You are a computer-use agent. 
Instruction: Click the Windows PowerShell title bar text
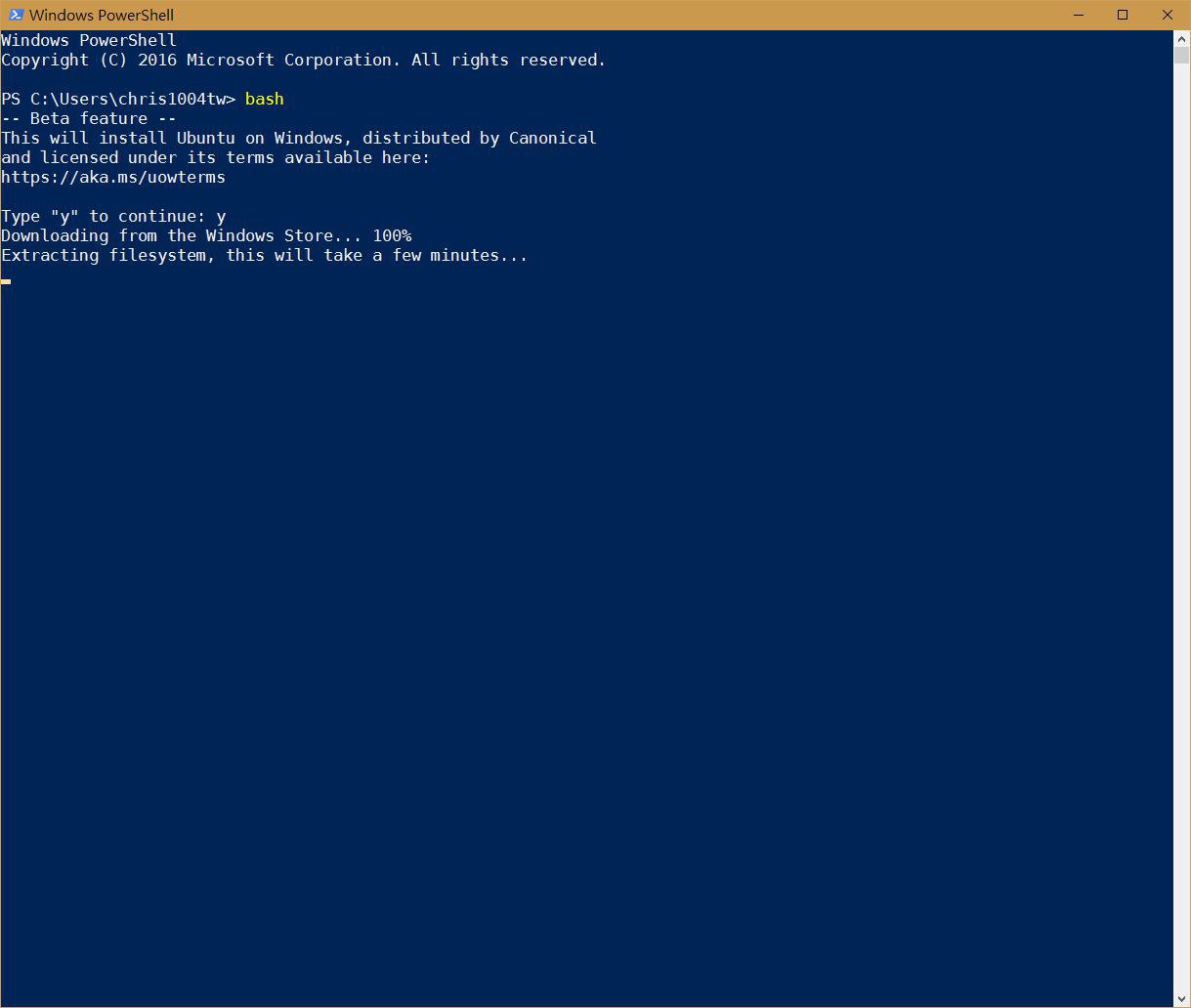(102, 15)
